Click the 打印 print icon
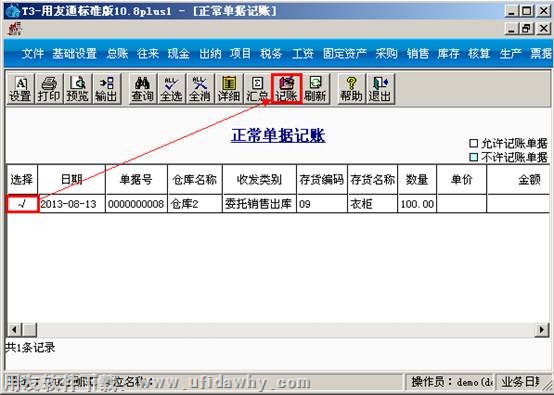The width and height of the screenshot is (554, 395). pyautogui.click(x=49, y=89)
